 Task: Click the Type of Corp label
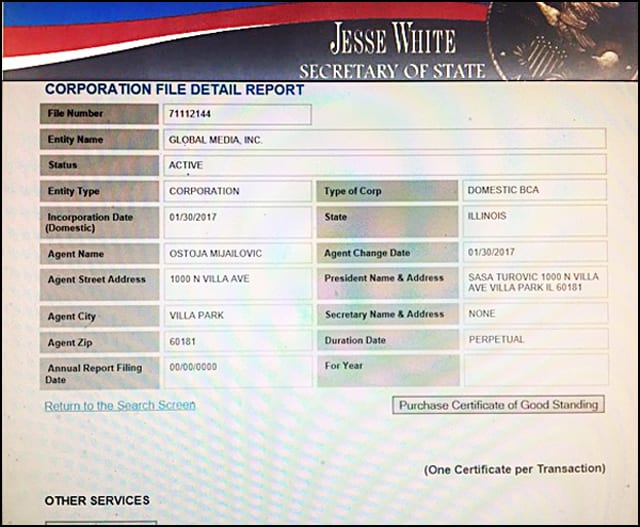click(387, 191)
